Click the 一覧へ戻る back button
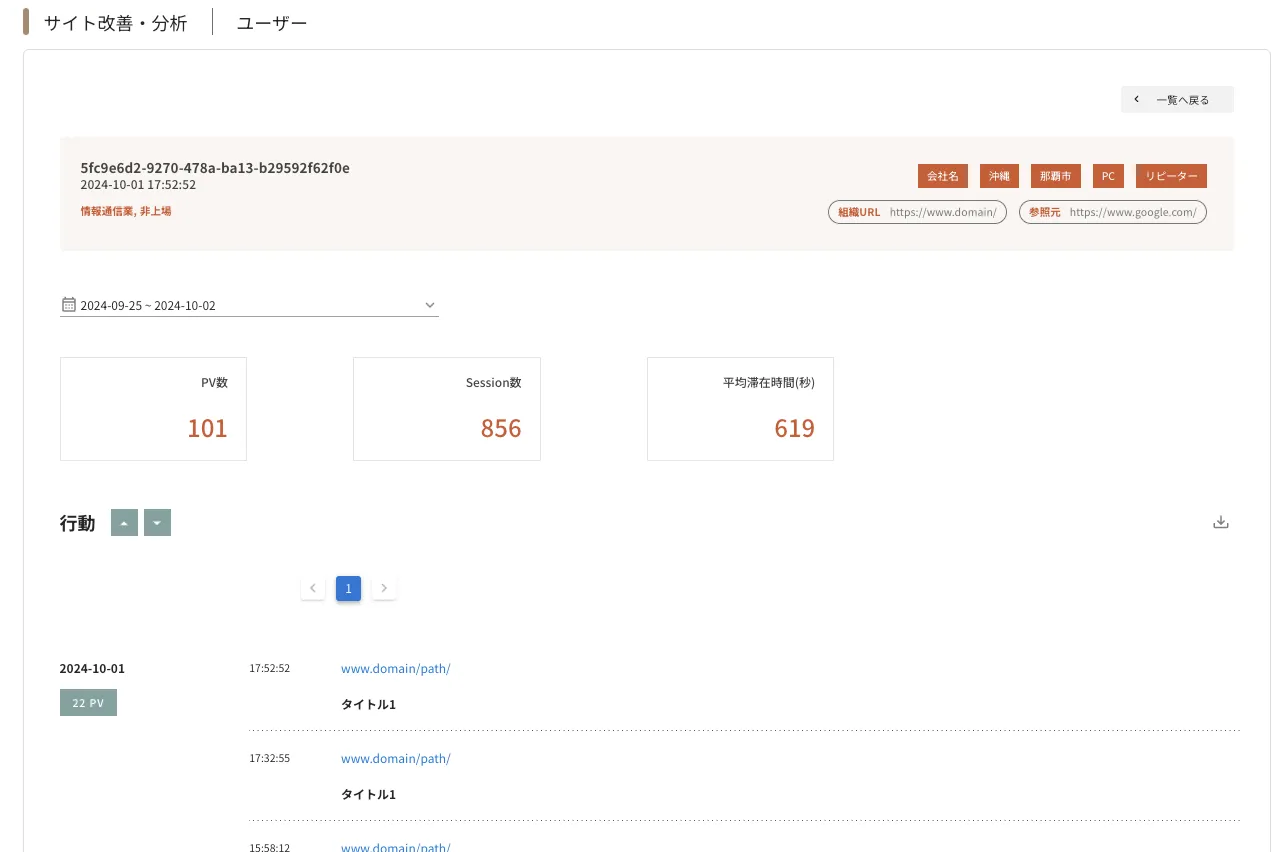The height and width of the screenshot is (852, 1284). point(1176,100)
